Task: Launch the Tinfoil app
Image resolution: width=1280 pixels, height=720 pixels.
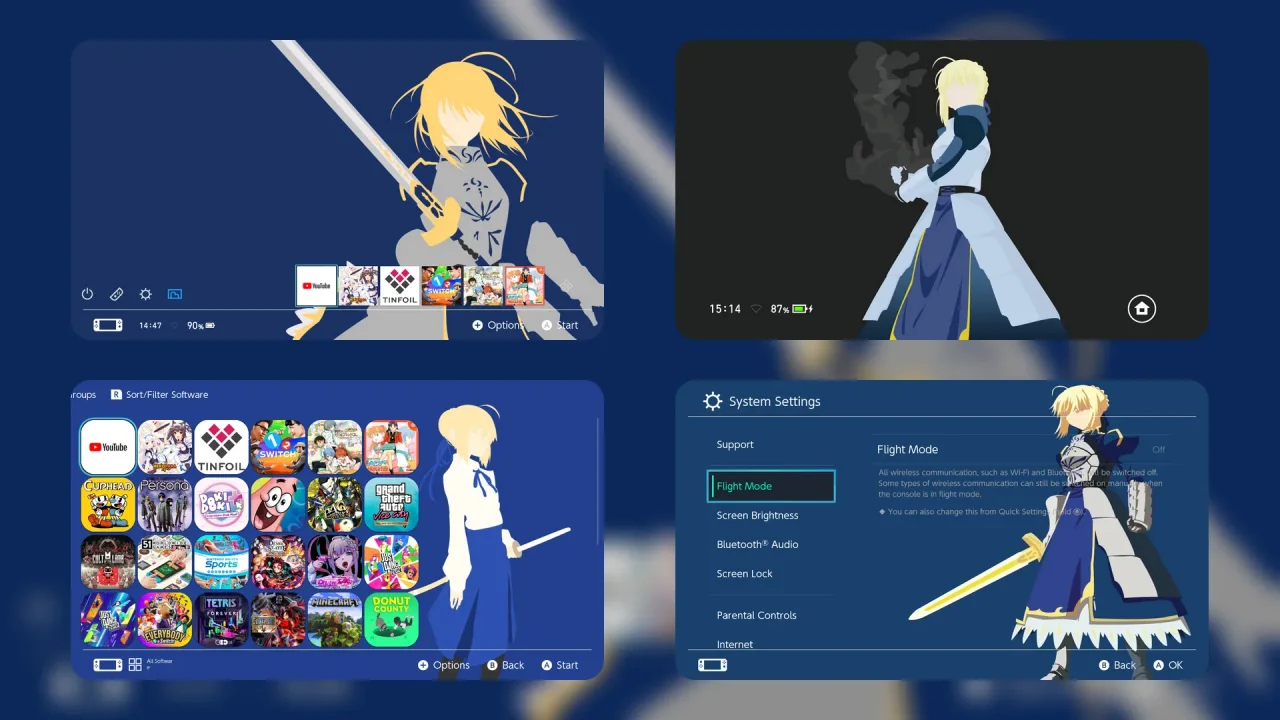Action: (x=221, y=446)
